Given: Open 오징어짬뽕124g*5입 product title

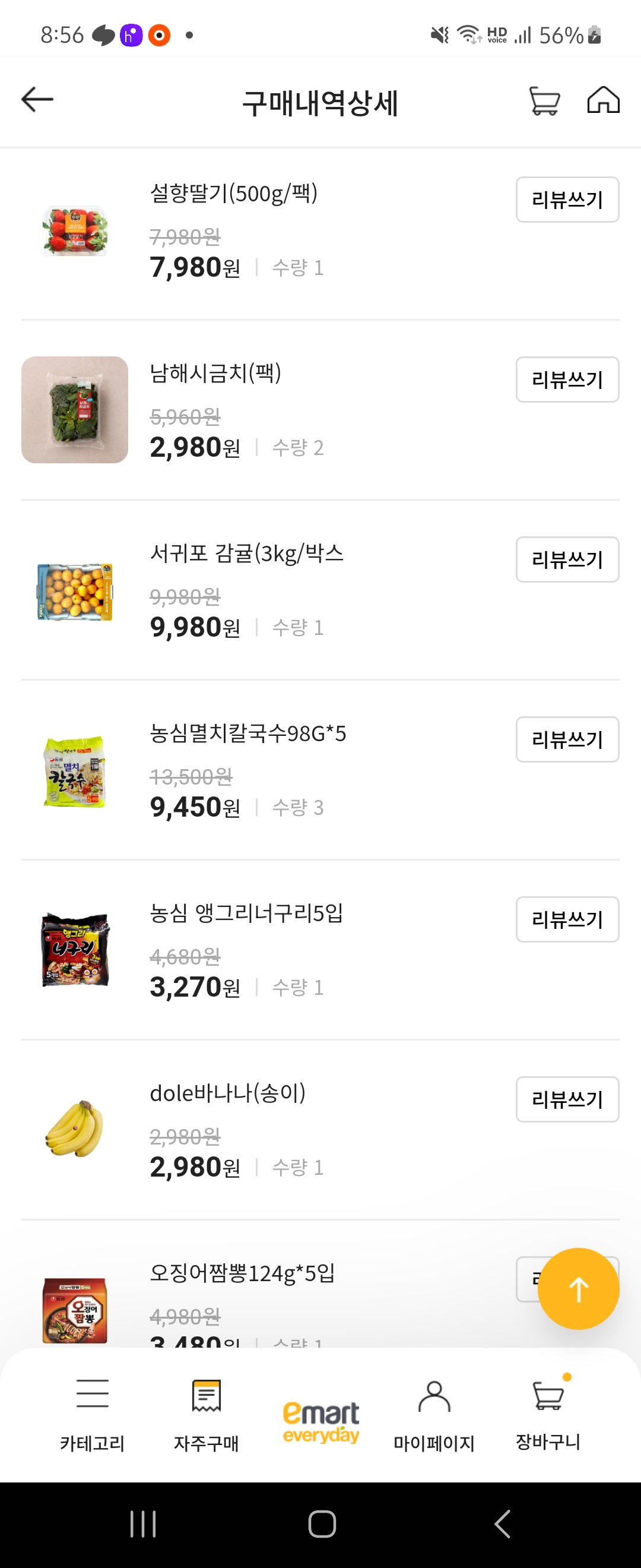Looking at the screenshot, I should pos(242,1273).
